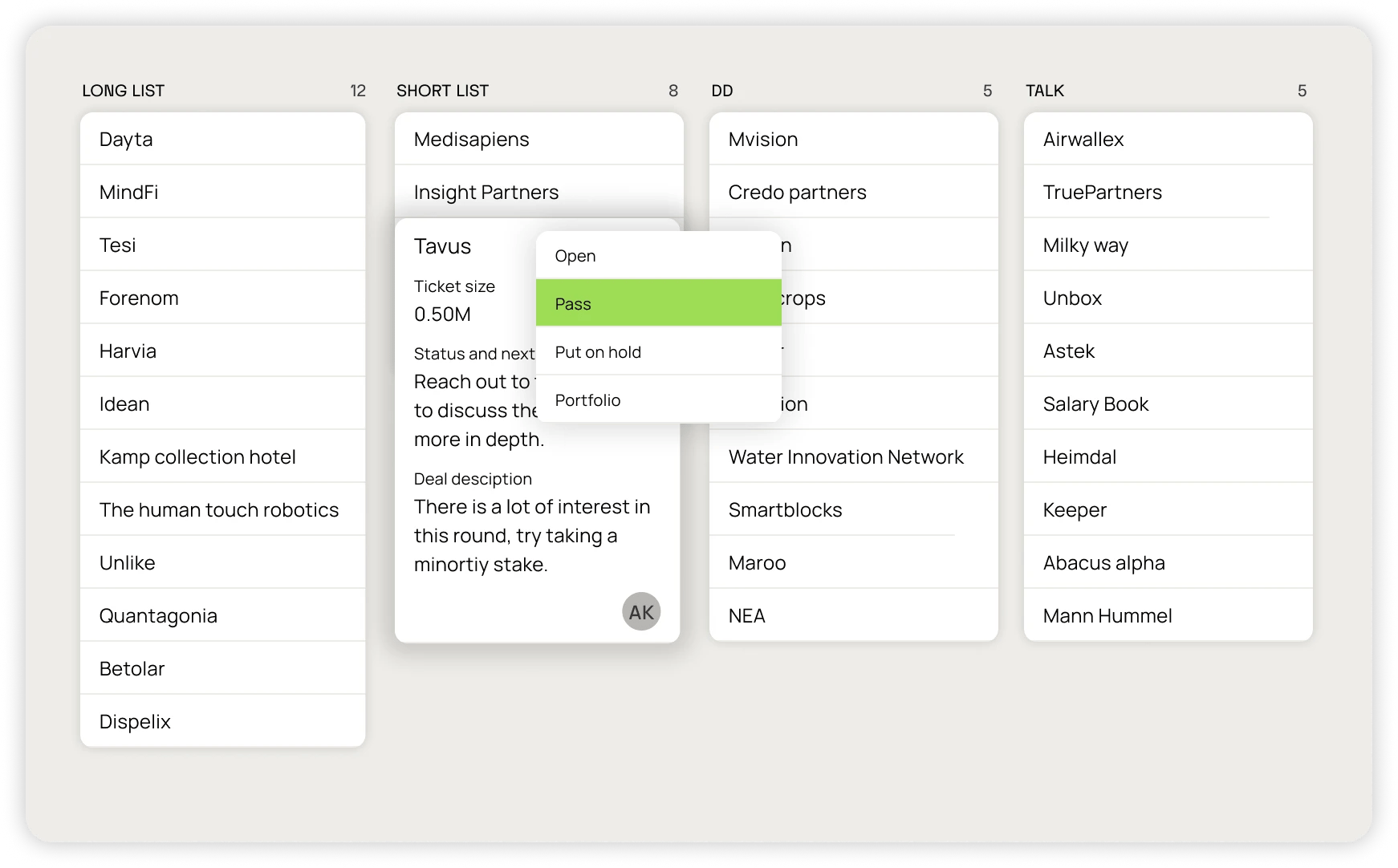Select Put on hold menu option
This screenshot has height=868, width=1398.
point(659,351)
